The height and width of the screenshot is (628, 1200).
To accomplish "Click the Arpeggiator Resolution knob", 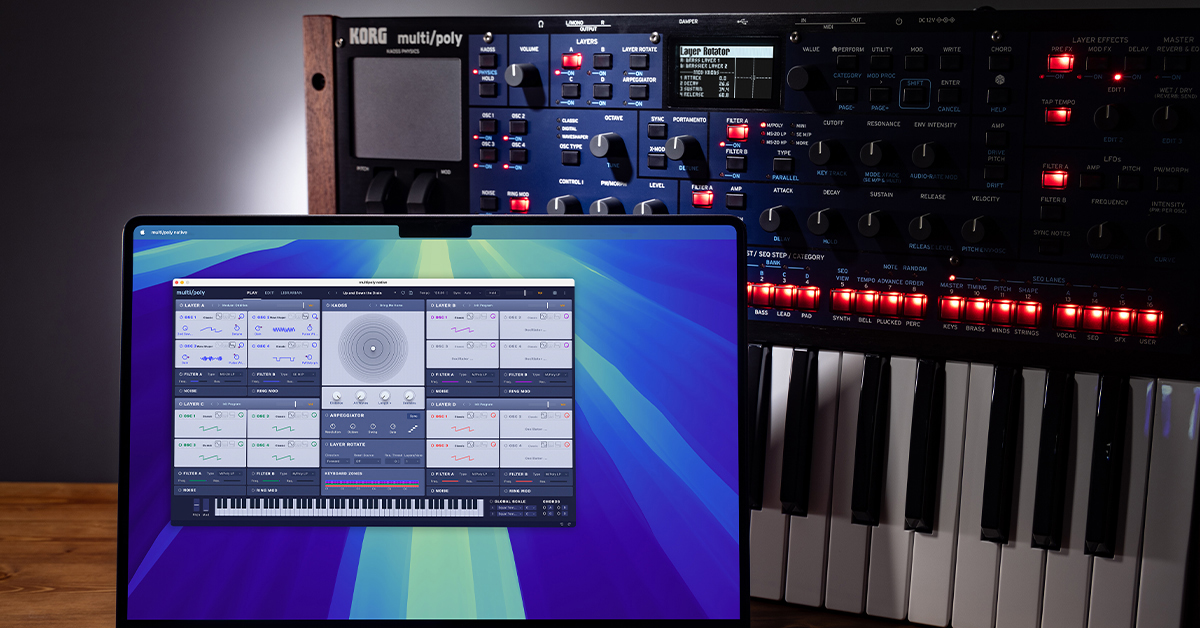I will 333,426.
